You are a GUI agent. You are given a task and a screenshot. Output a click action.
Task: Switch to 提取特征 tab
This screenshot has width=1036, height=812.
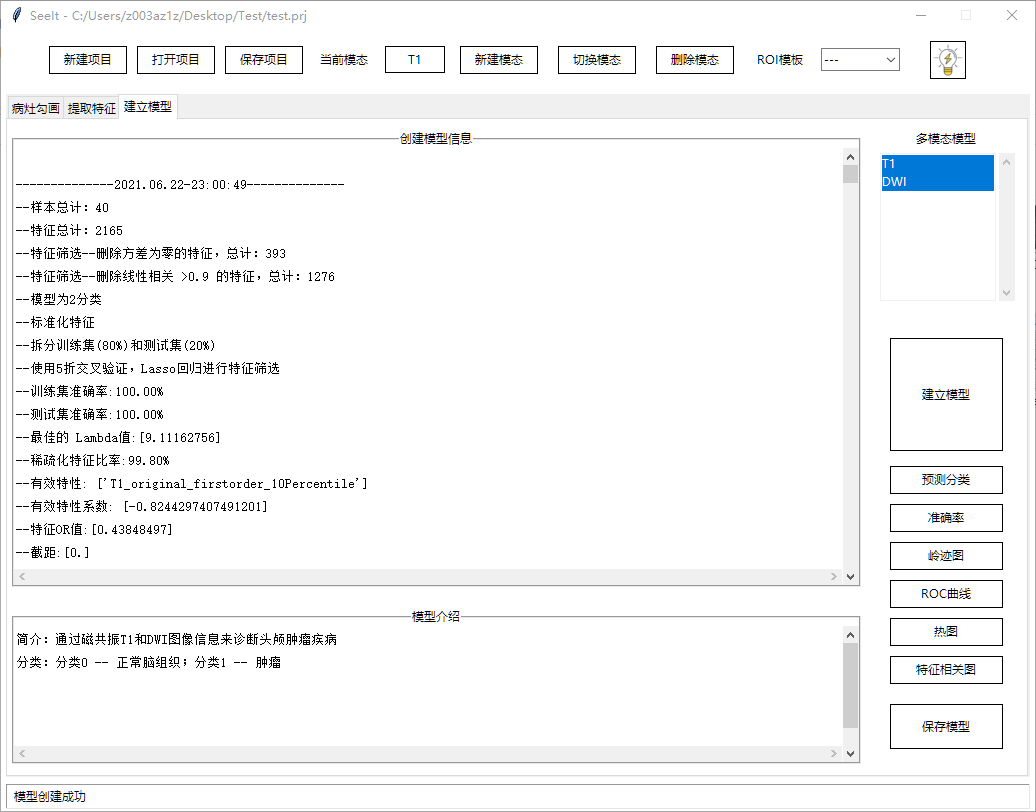tap(92, 108)
